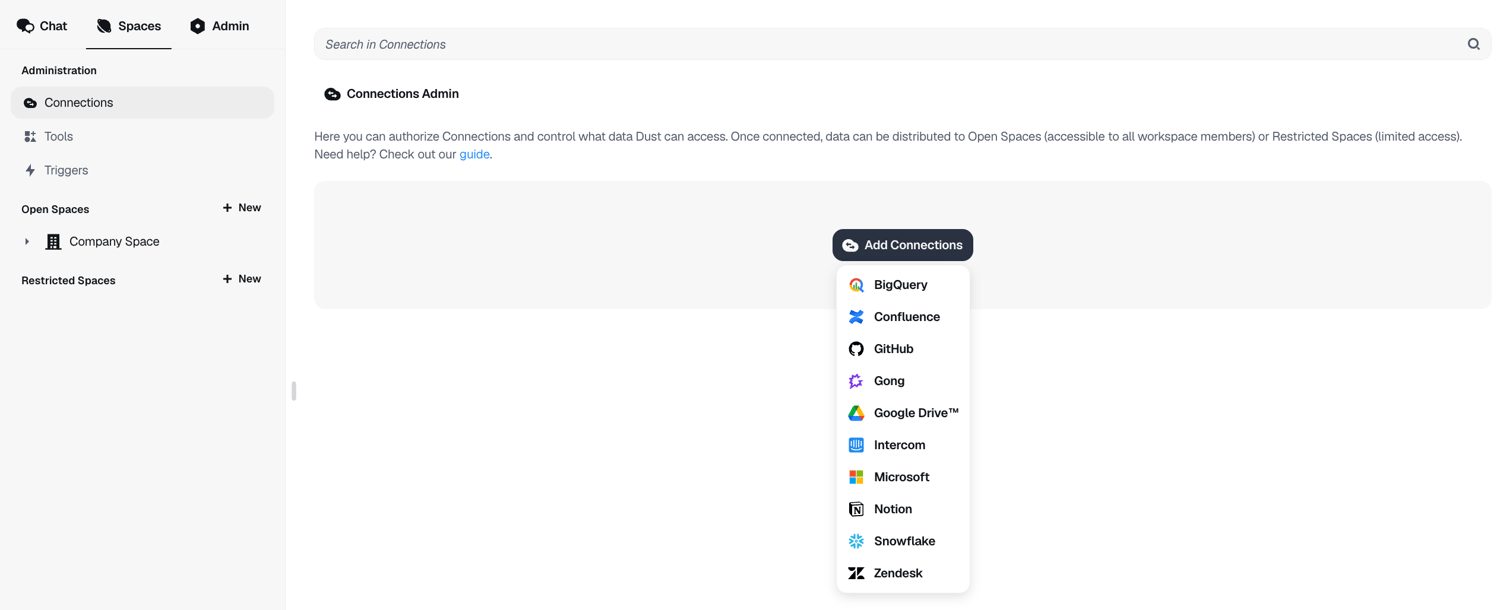Go to the Admin tab
The width and height of the screenshot is (1500, 610).
219,26
